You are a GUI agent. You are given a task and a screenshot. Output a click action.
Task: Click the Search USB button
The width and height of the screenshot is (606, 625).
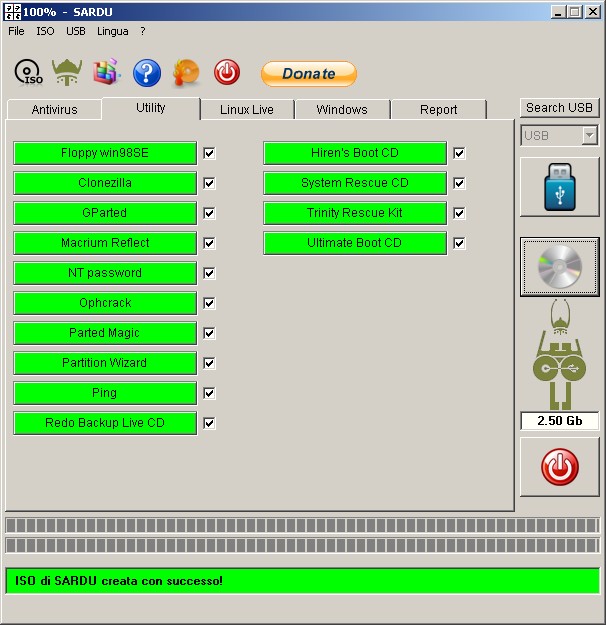(x=559, y=108)
